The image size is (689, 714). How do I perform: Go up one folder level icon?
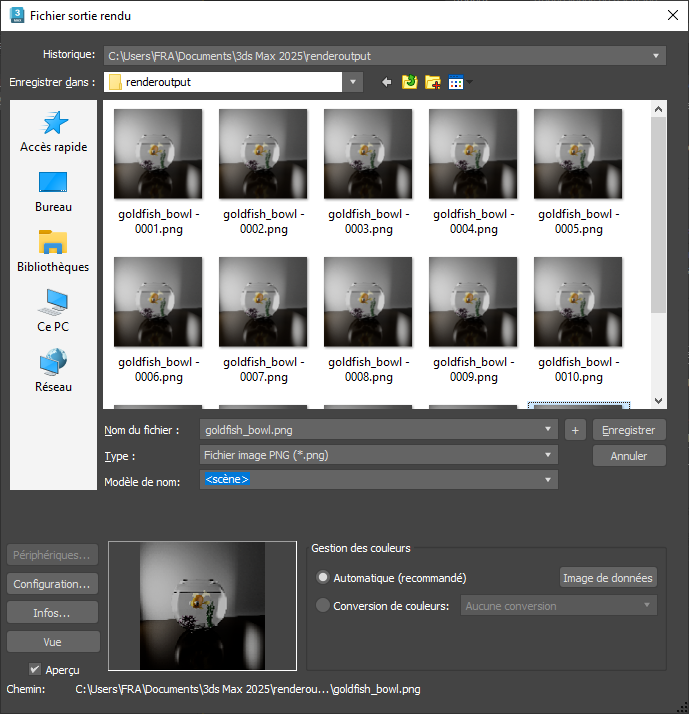(x=409, y=82)
